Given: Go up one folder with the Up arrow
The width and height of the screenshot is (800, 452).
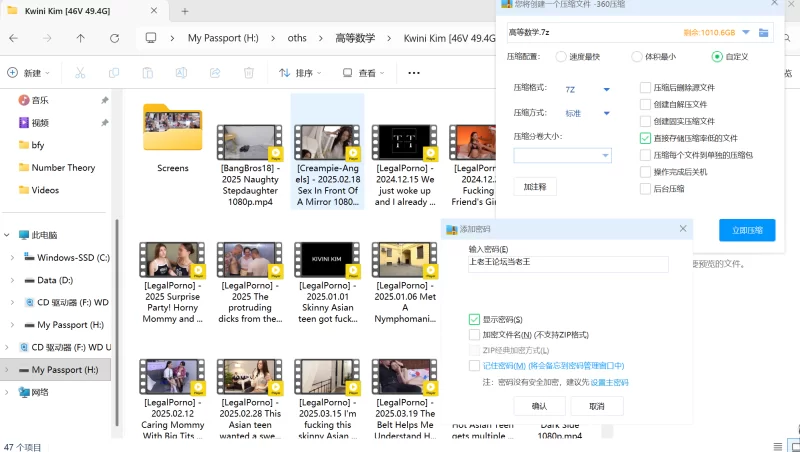Looking at the screenshot, I should [x=81, y=38].
